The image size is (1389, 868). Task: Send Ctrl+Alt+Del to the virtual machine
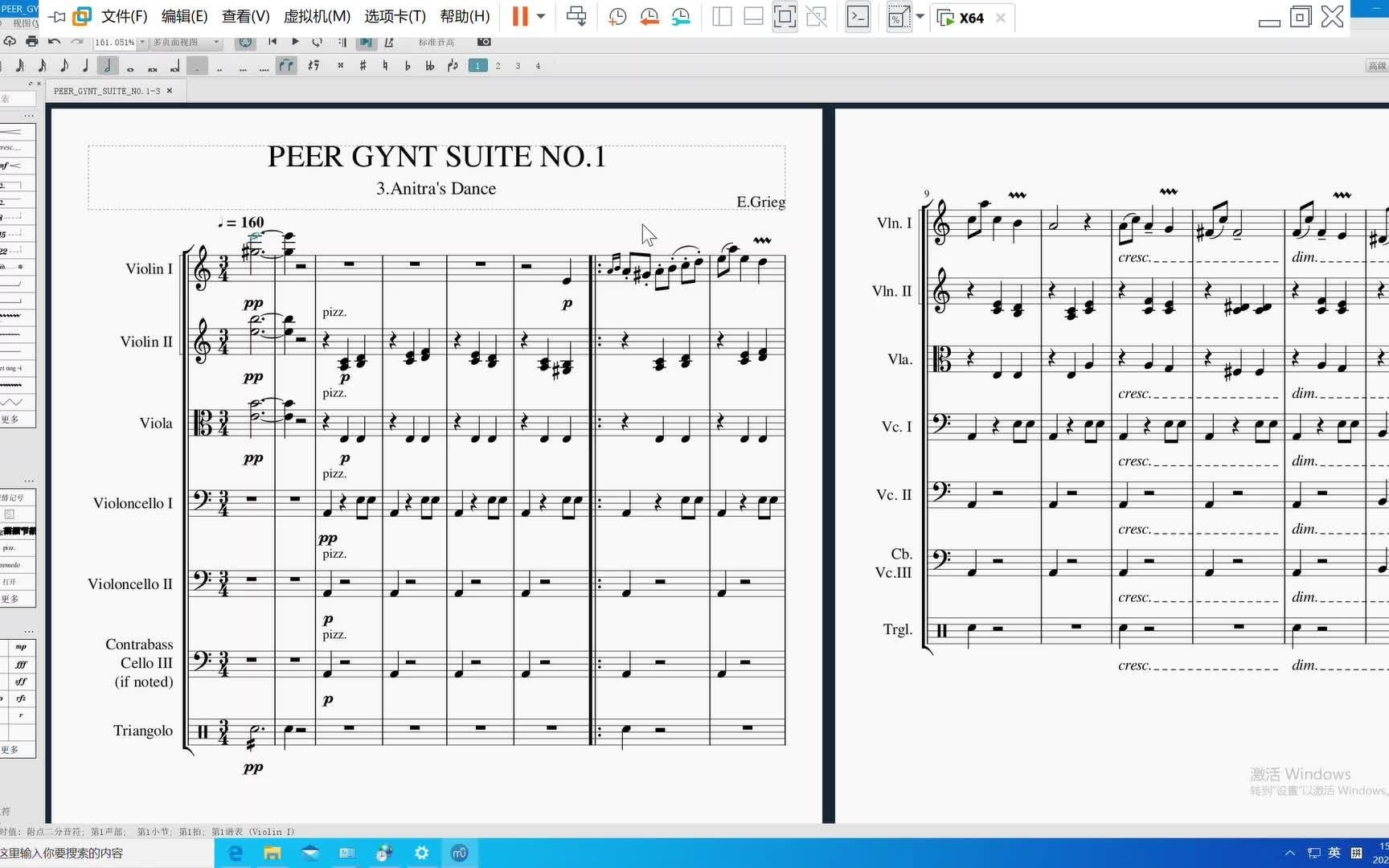point(576,16)
